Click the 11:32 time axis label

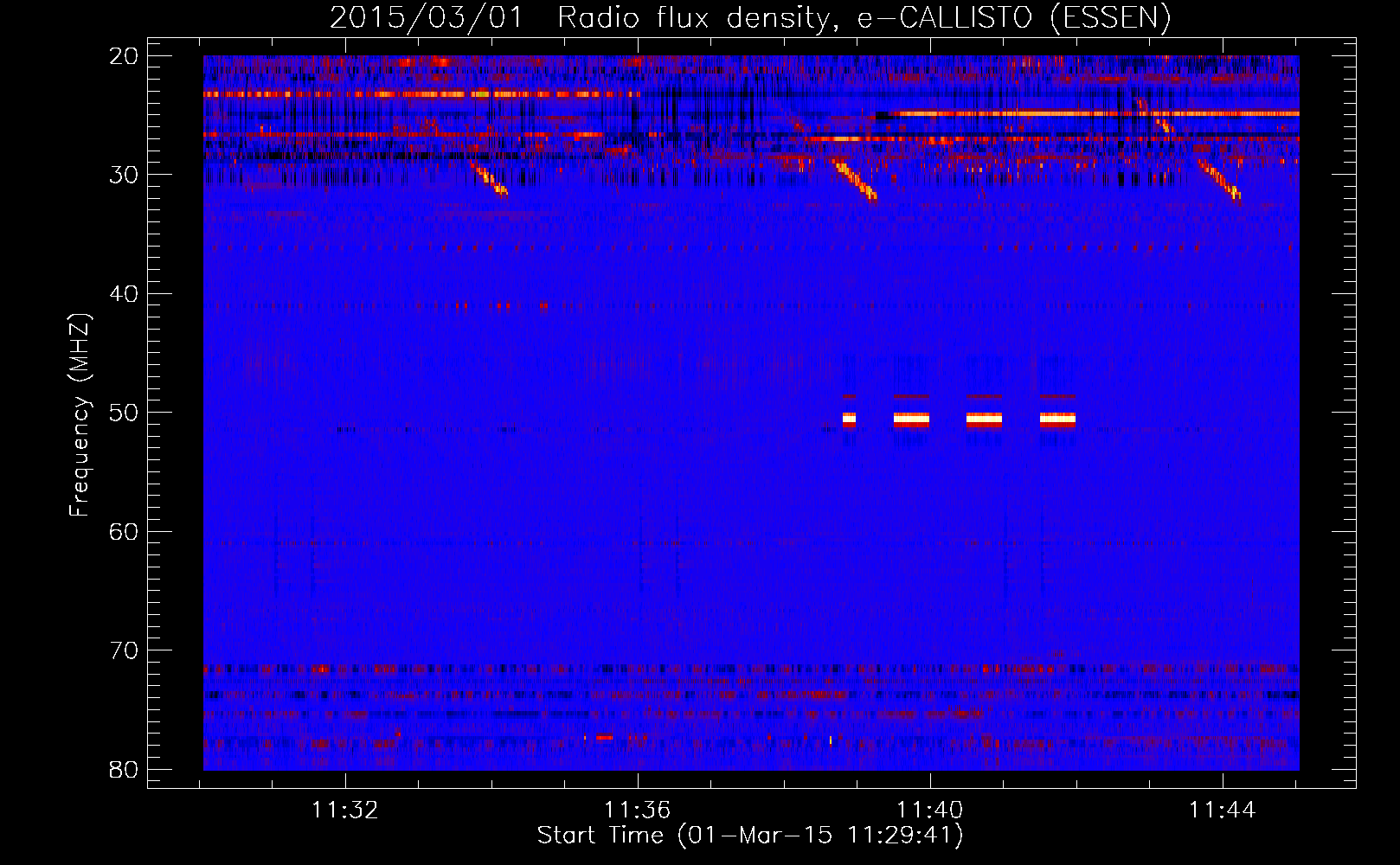coord(345,811)
